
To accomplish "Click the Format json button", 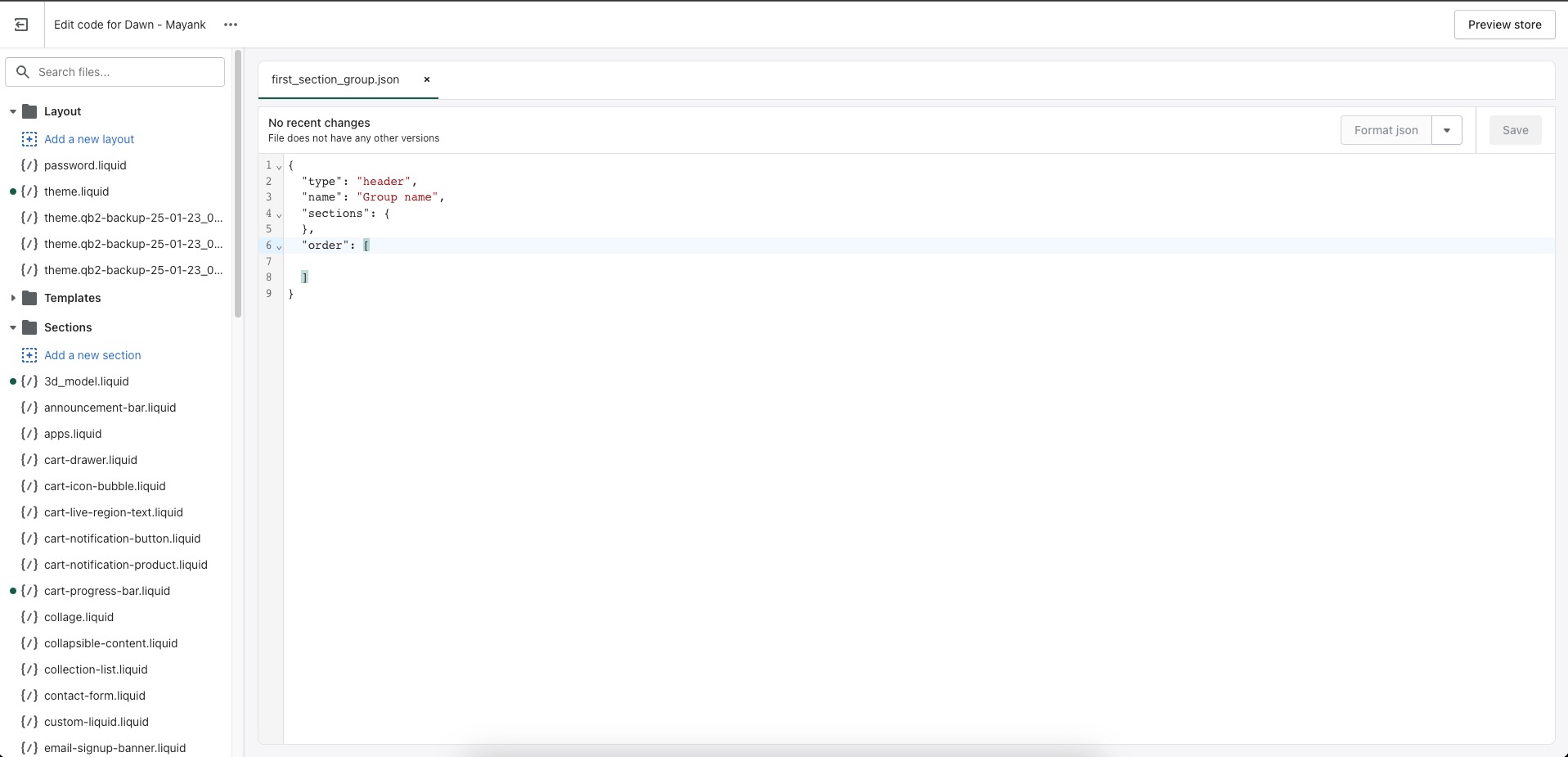I will click(x=1386, y=130).
